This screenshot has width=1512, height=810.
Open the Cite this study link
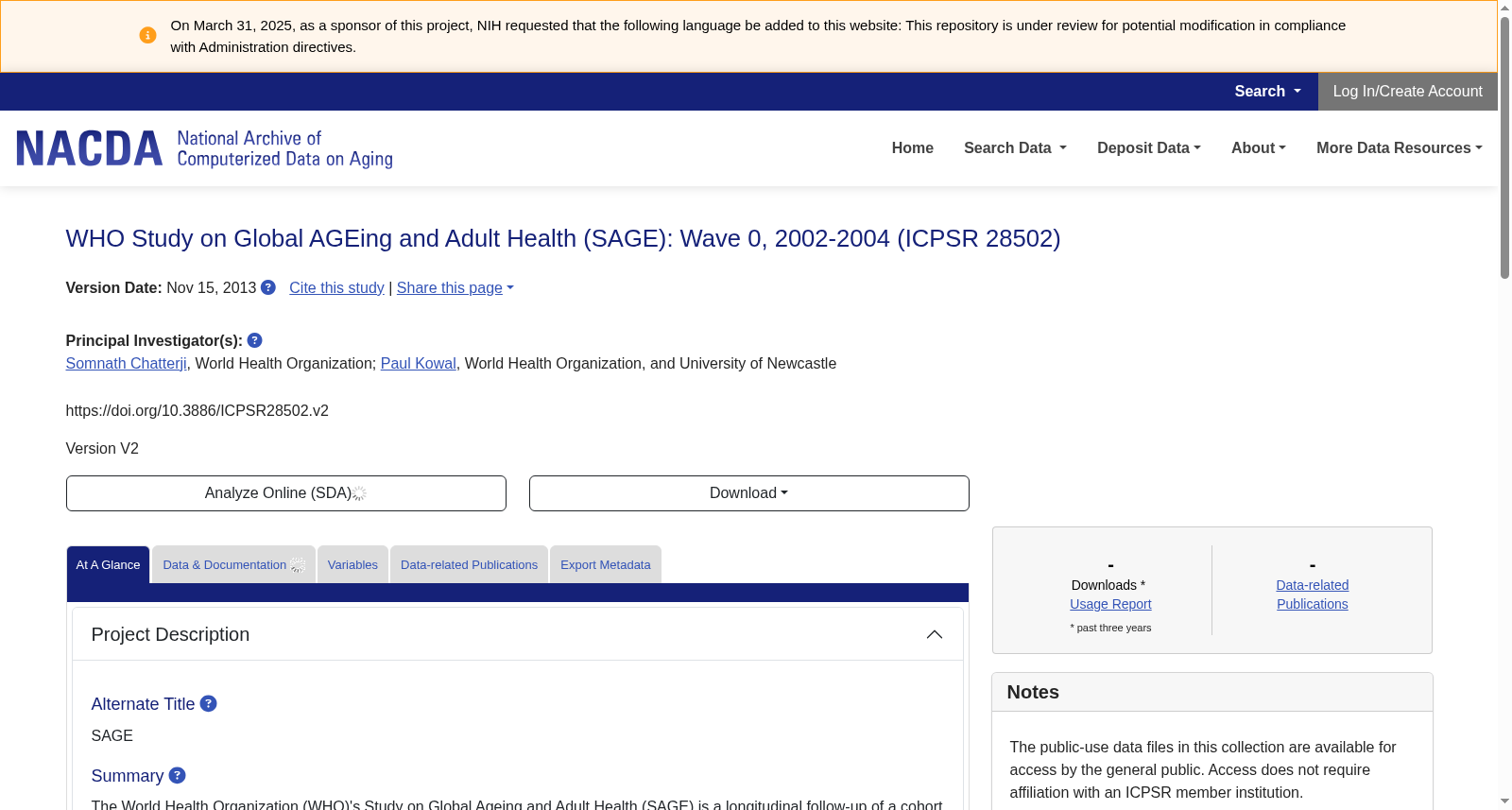tap(336, 287)
